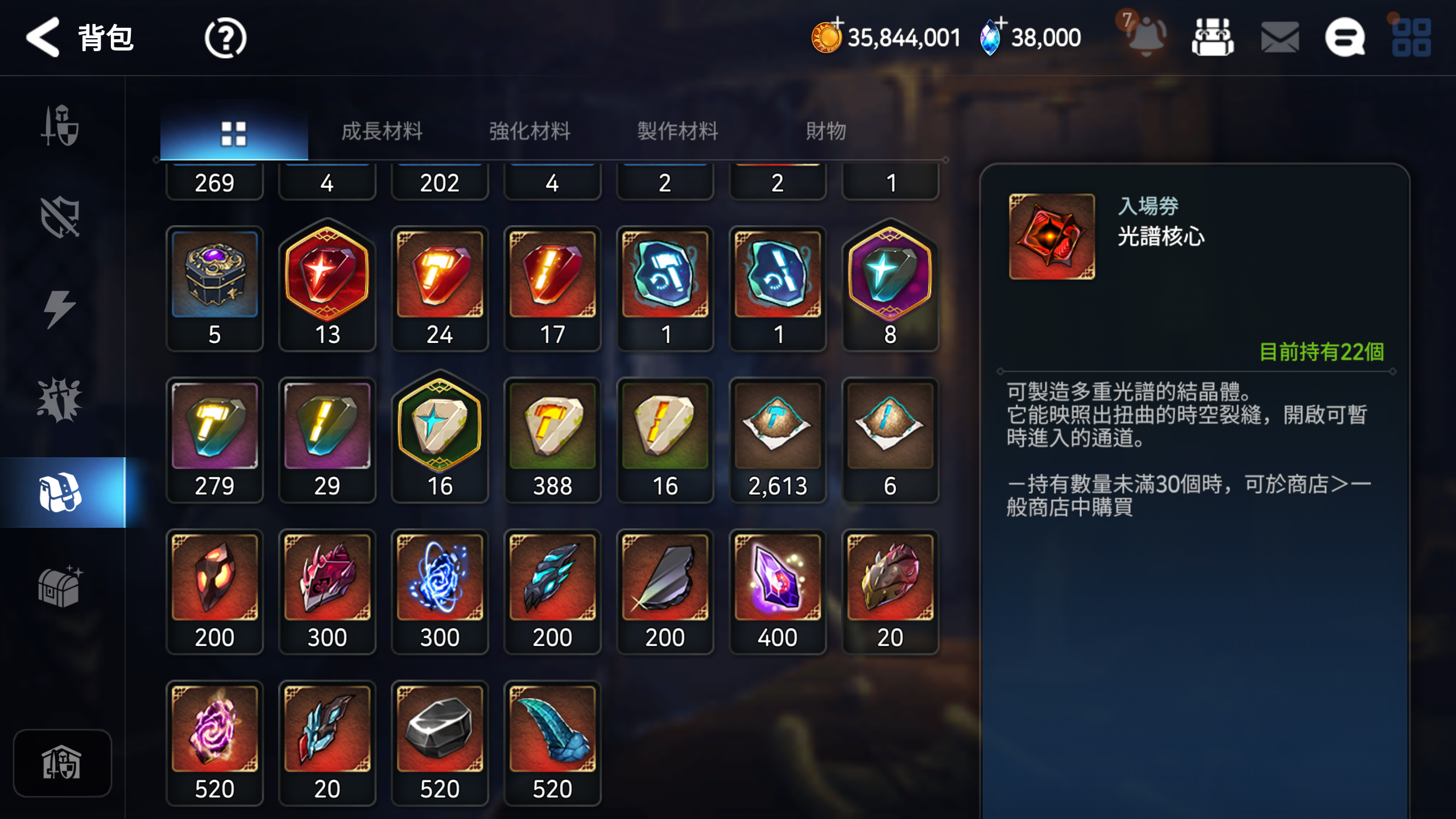Switch to the 財物 tab
This screenshot has width=1456, height=819.
(x=826, y=131)
